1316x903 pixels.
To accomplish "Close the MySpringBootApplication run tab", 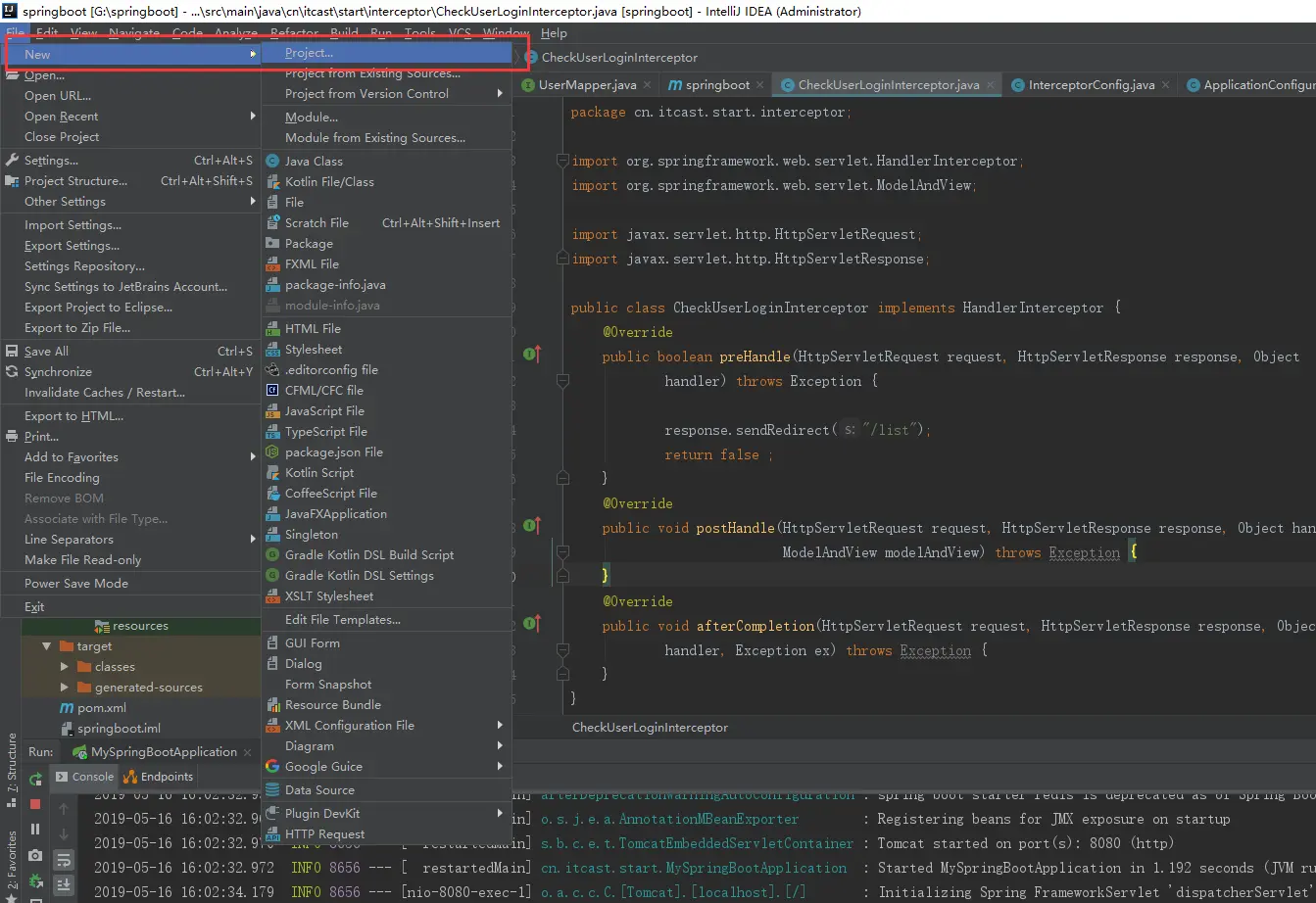I will (x=249, y=752).
